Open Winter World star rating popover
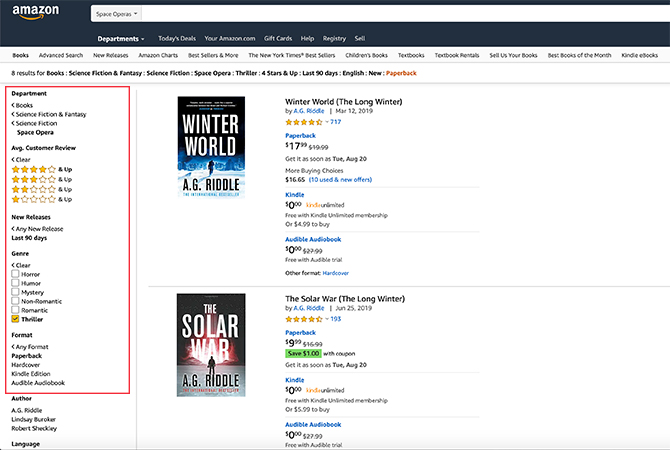The height and width of the screenshot is (450, 670). pos(306,122)
